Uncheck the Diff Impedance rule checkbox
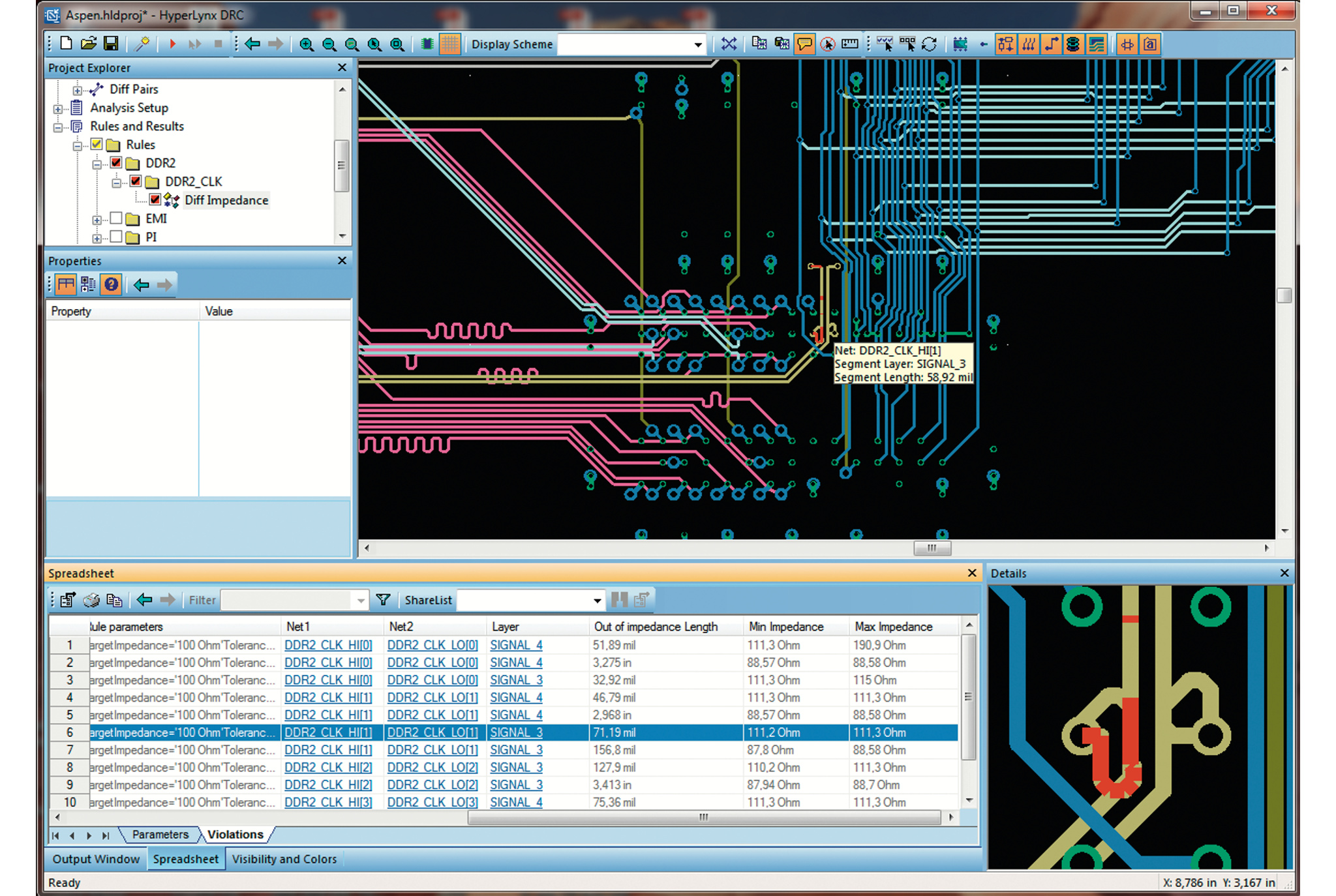This screenshot has height=896, width=1336. pos(155,200)
